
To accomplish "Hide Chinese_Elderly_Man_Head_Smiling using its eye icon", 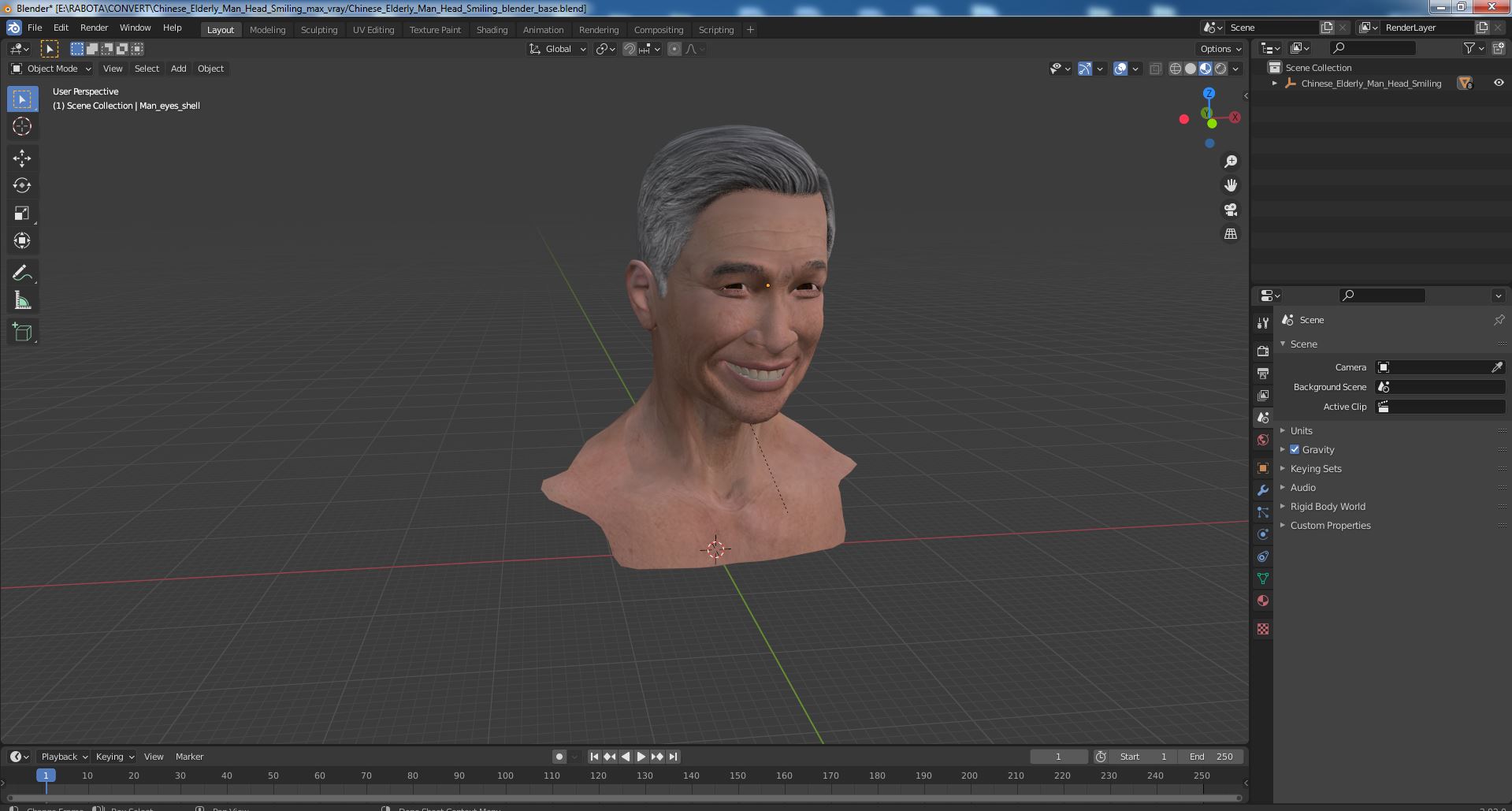I will pyautogui.click(x=1498, y=83).
